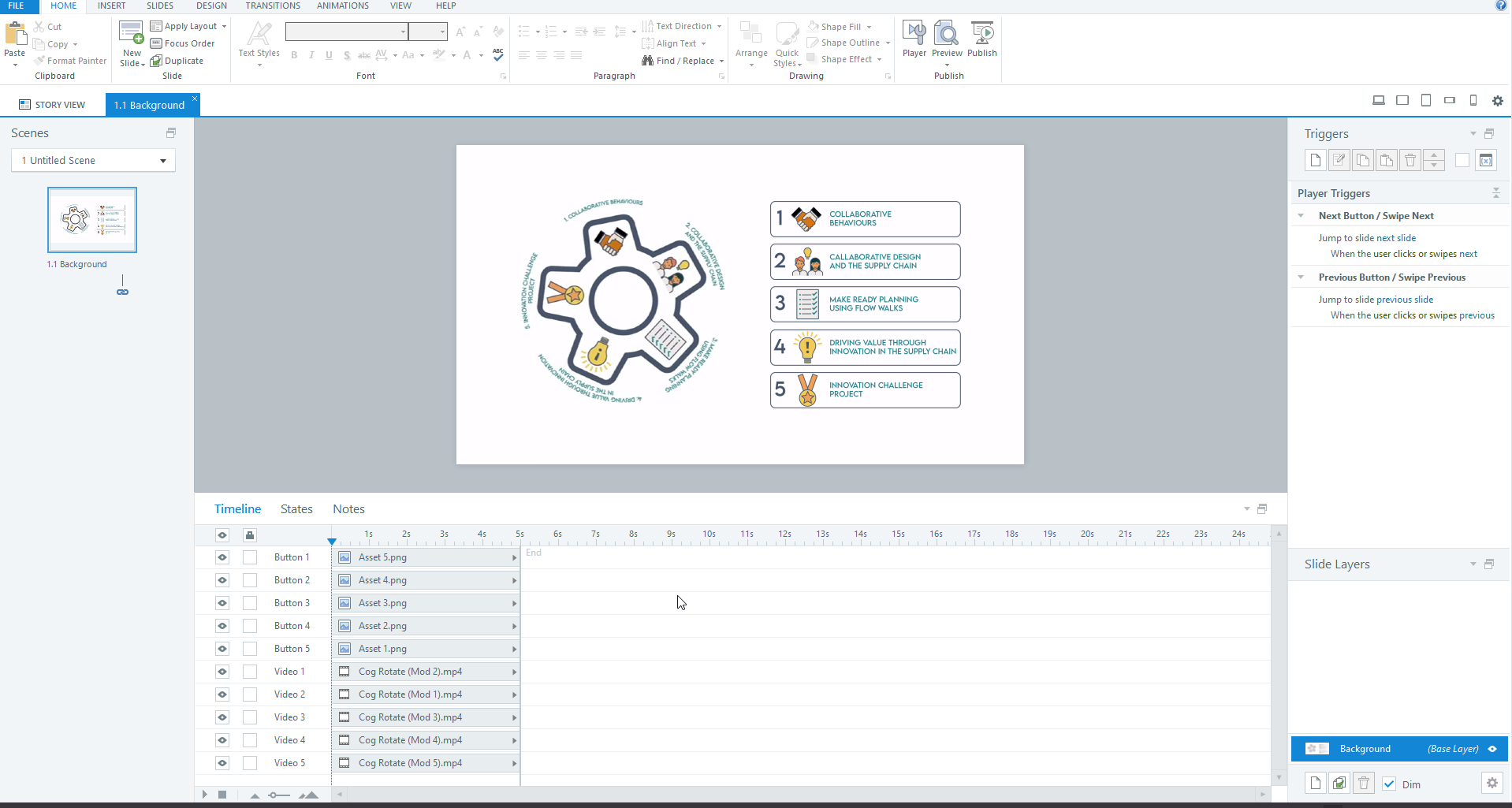Toggle the lock box for Video 3
Screen dimensions: 1512x808
[x=250, y=717]
